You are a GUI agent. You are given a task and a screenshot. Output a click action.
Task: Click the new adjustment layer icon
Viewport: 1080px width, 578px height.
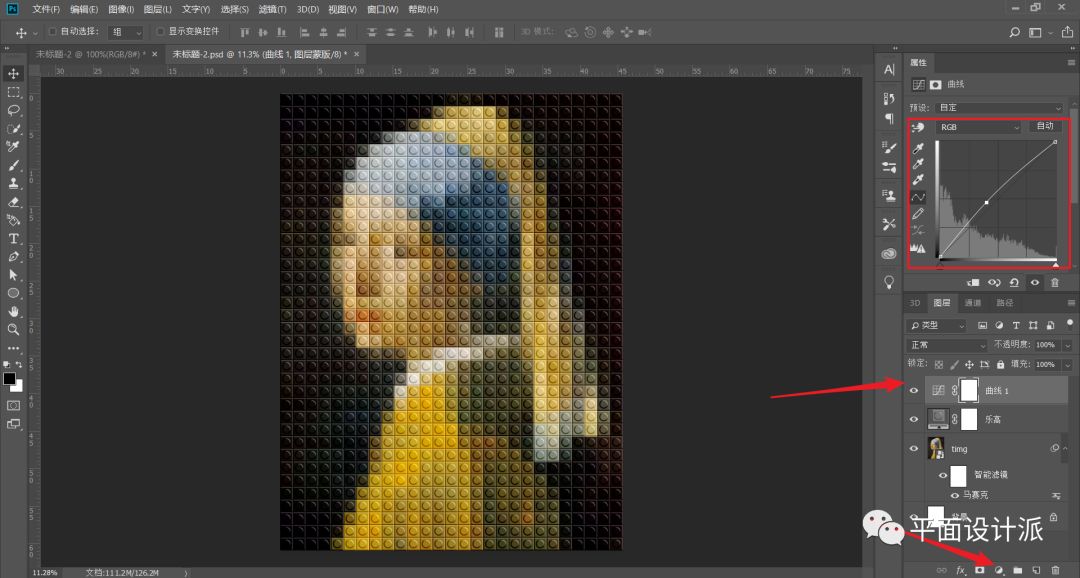click(x=998, y=569)
